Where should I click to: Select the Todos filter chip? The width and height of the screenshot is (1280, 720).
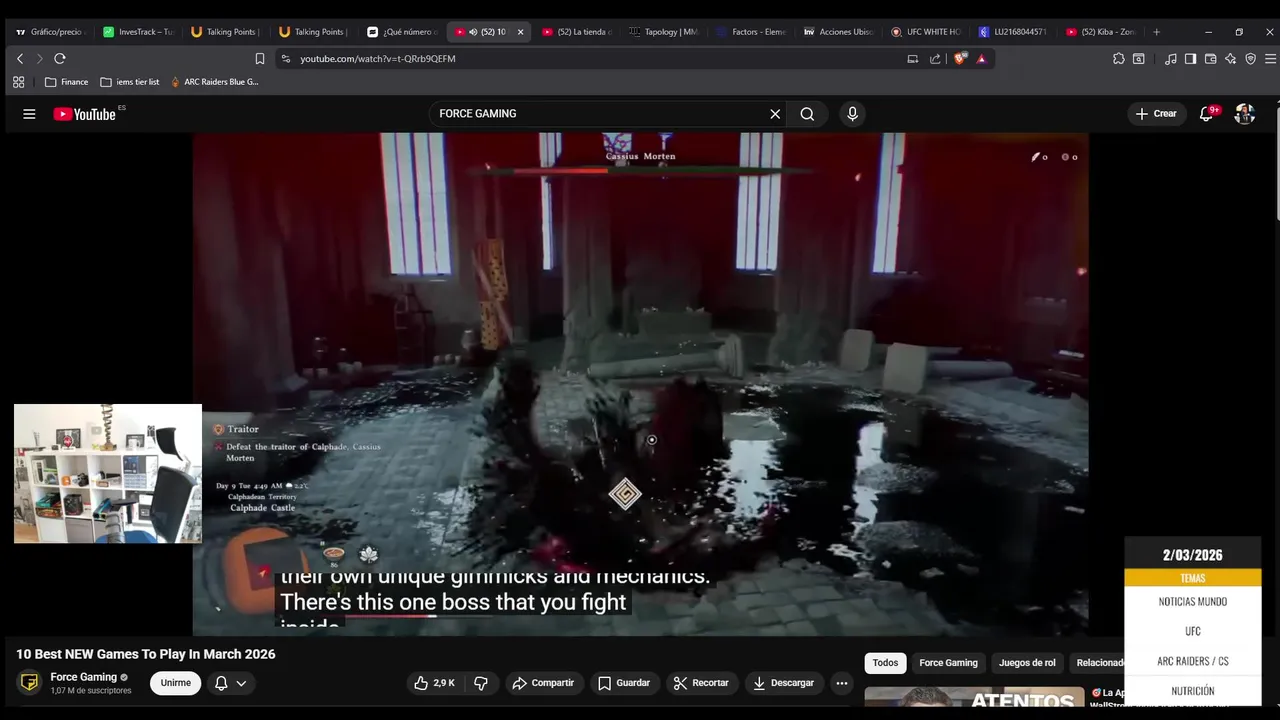[885, 663]
